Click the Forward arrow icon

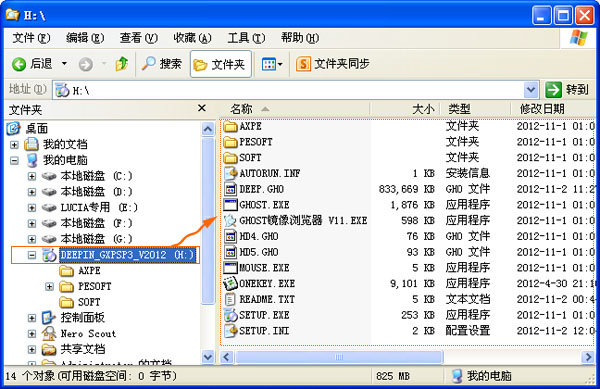click(86, 64)
